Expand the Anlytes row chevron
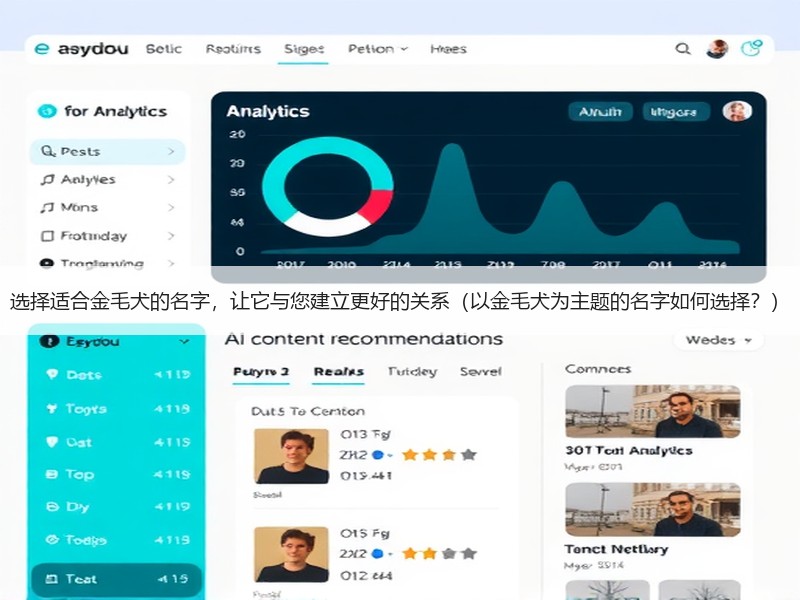 pyautogui.click(x=171, y=180)
